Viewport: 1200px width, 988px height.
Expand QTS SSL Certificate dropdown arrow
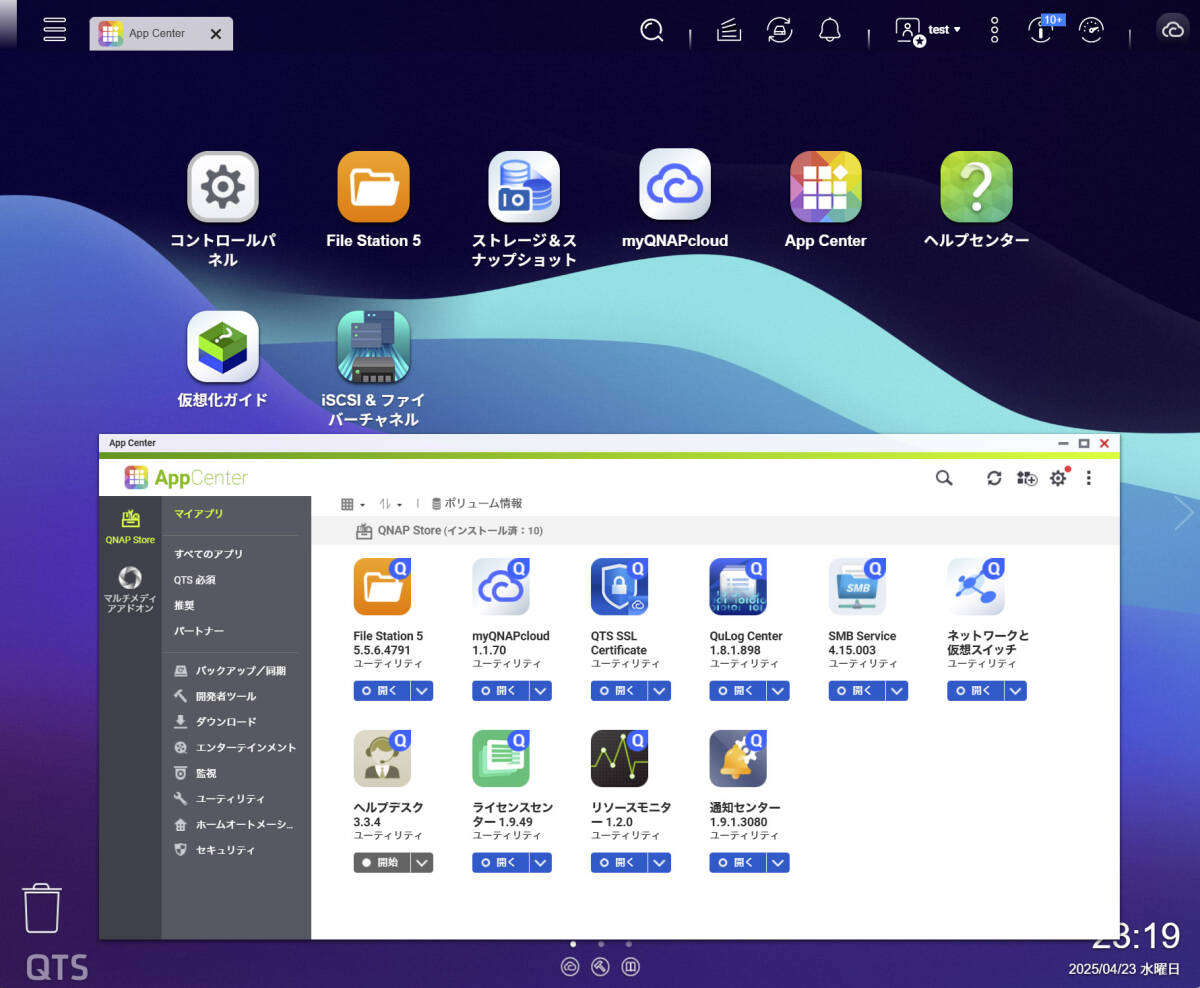660,690
